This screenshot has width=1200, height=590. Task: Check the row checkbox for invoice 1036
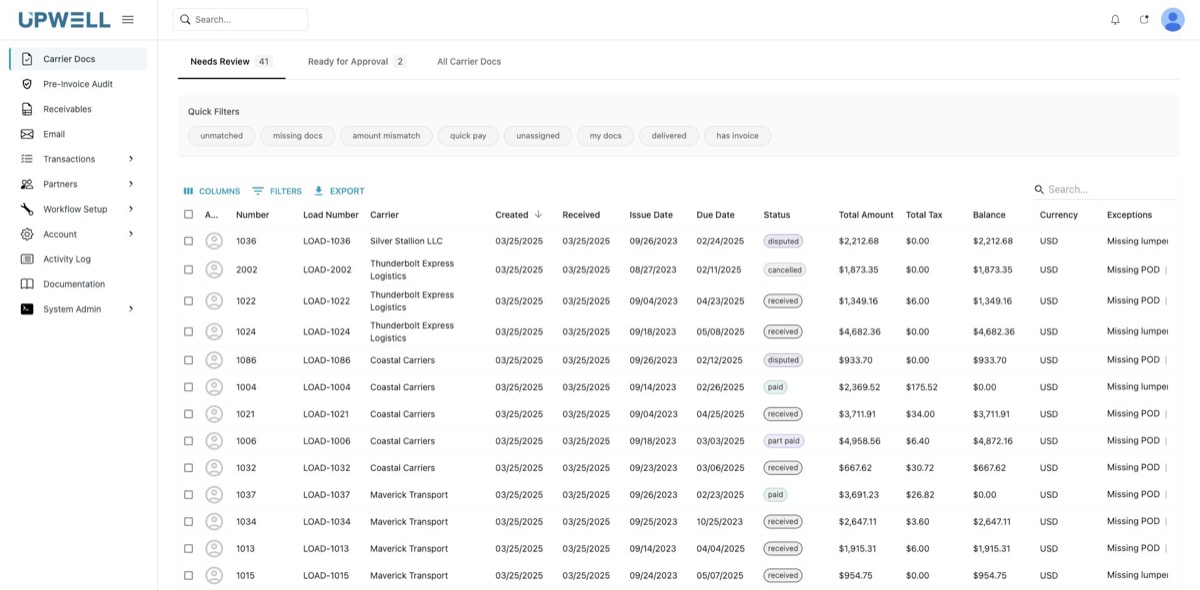coord(187,240)
